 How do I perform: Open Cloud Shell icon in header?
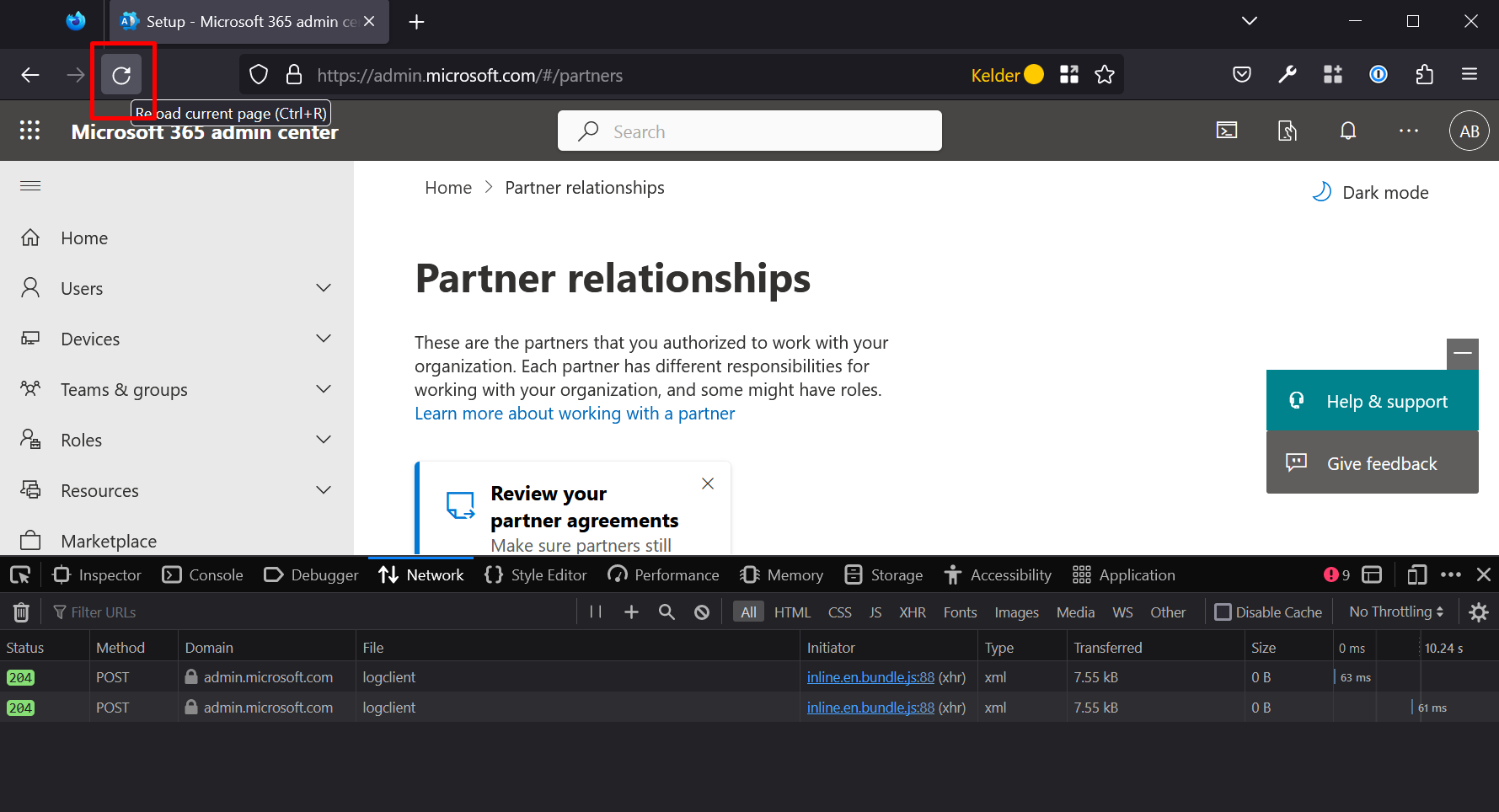1227,131
